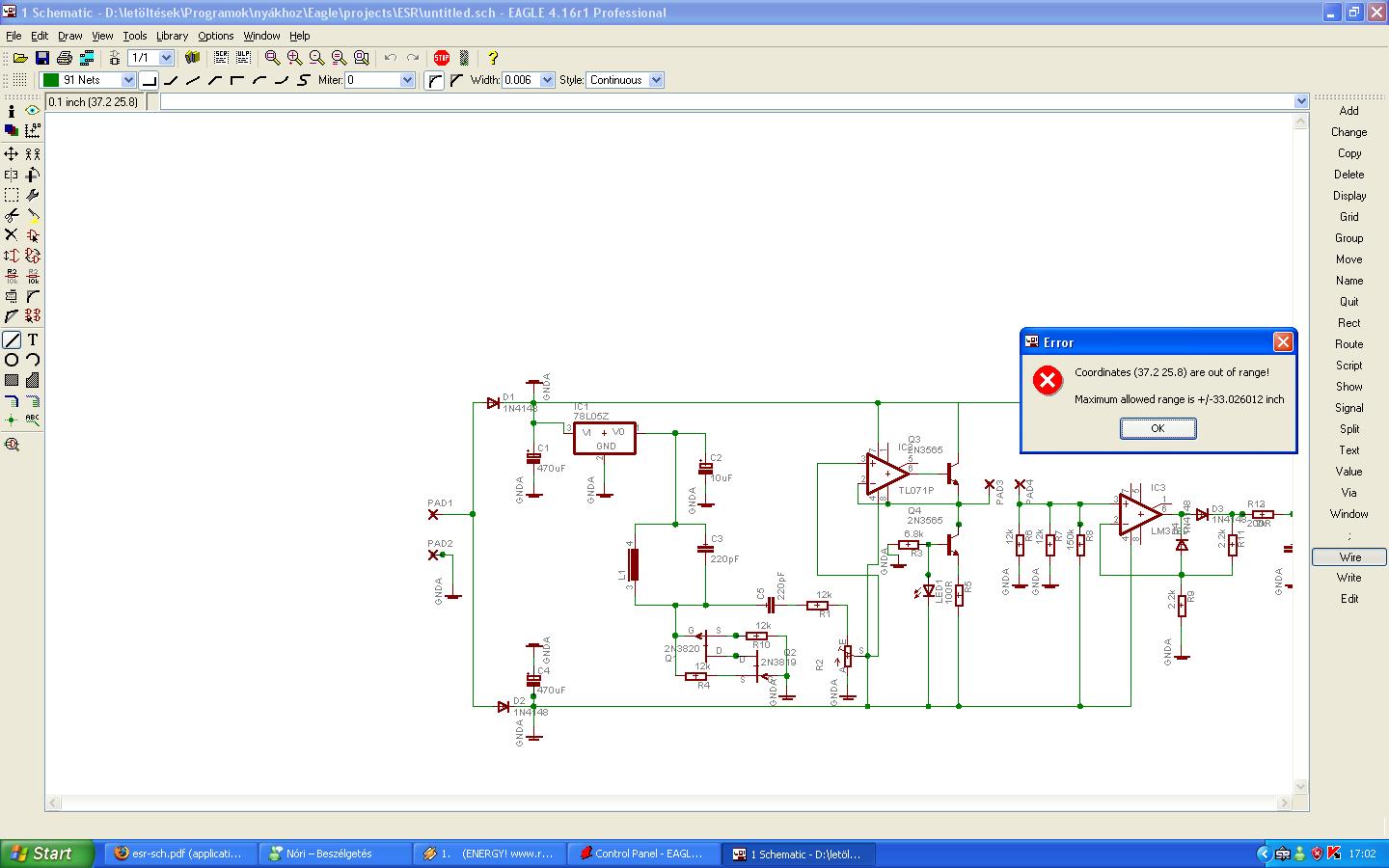Open grid settings via the dotted grid icon

coord(19,80)
